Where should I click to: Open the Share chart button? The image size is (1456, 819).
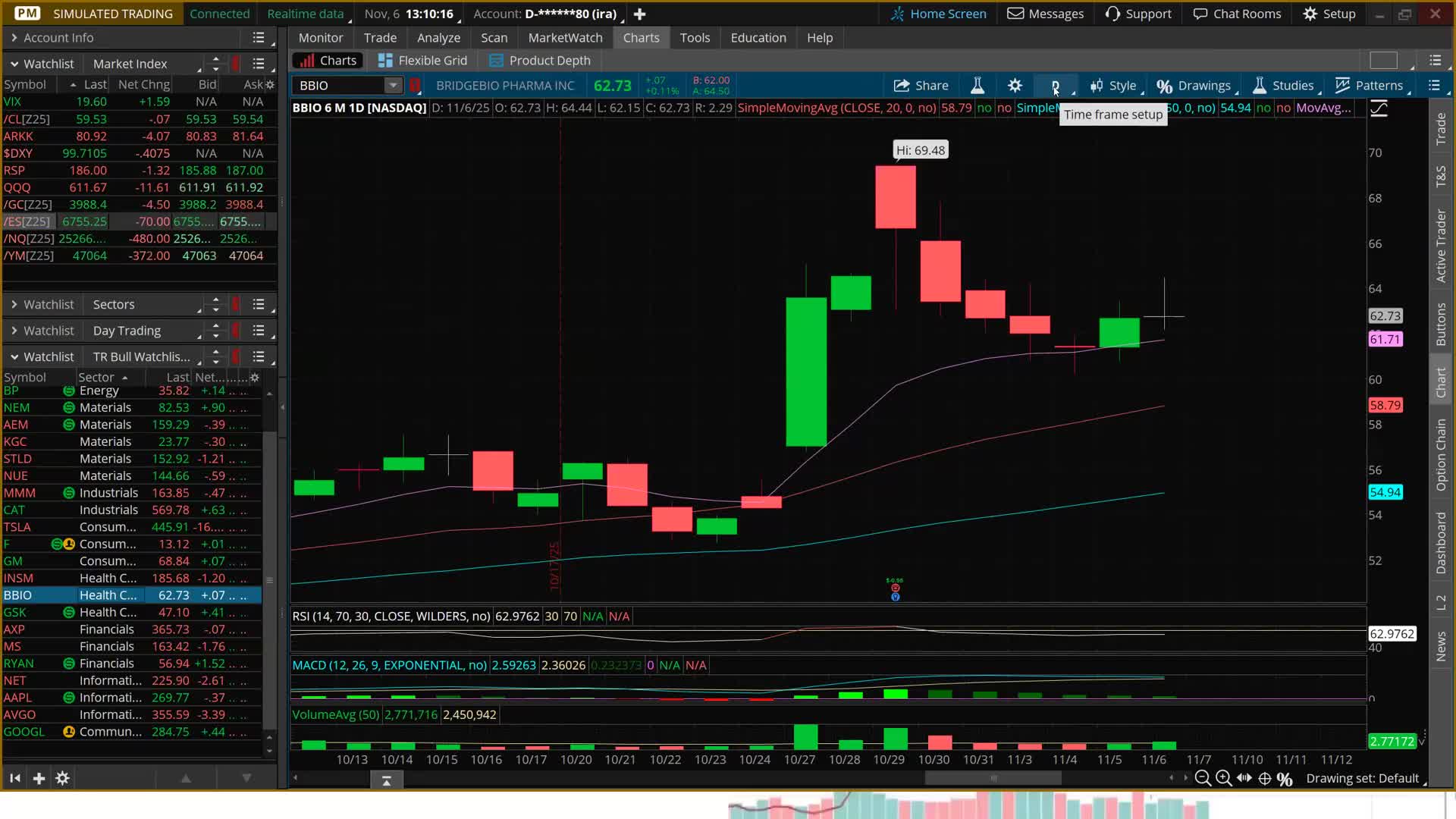[x=921, y=86]
